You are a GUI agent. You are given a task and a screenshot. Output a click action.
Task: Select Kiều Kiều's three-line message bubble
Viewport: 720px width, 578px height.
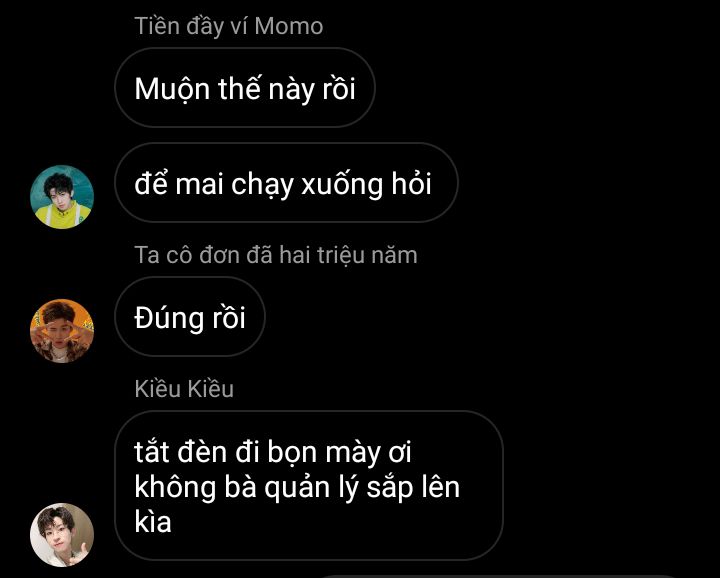[x=308, y=485]
